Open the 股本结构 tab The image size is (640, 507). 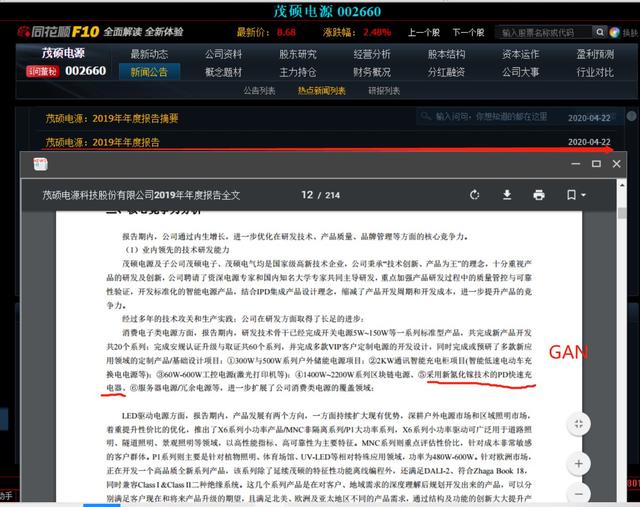point(446,54)
